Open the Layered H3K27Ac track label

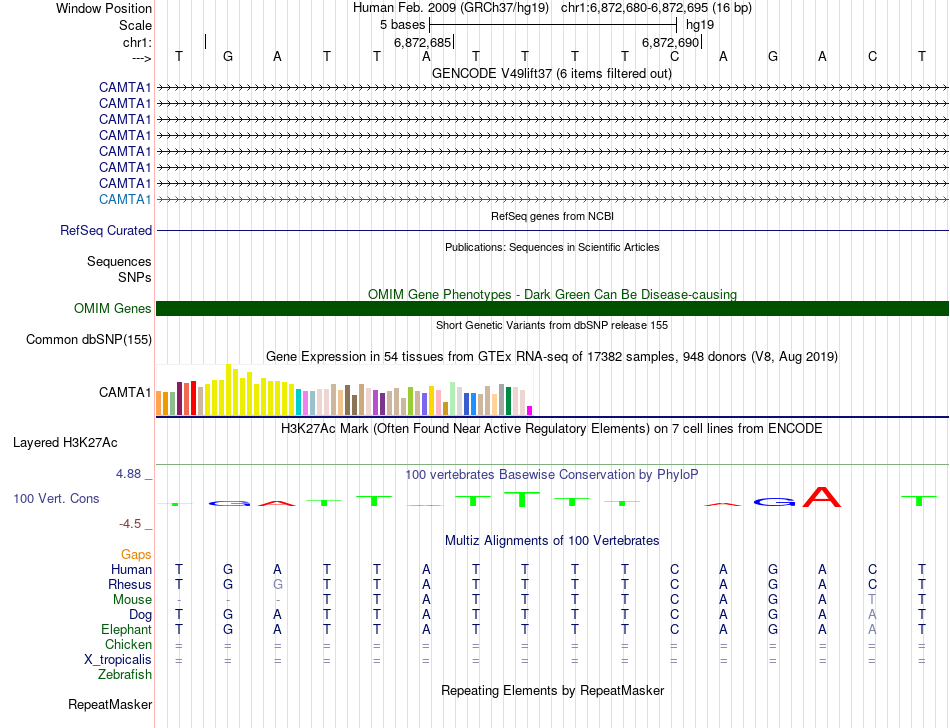[65, 443]
